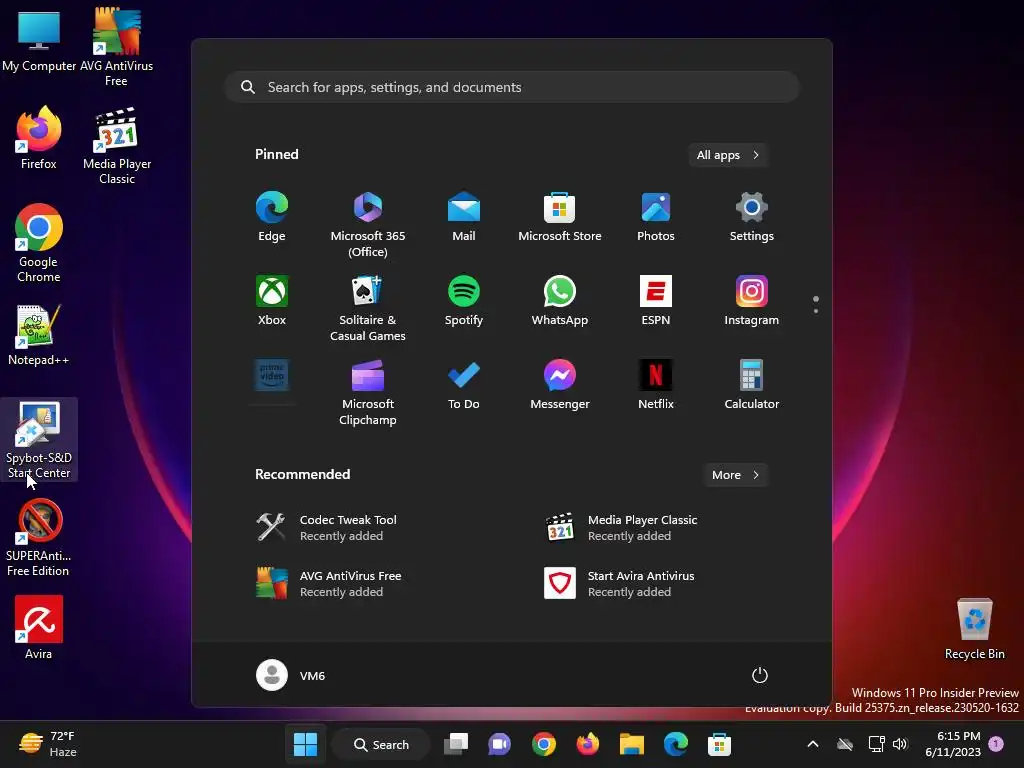
Task: Launch Microsoft 365 (Office) pinned app
Action: click(x=368, y=225)
